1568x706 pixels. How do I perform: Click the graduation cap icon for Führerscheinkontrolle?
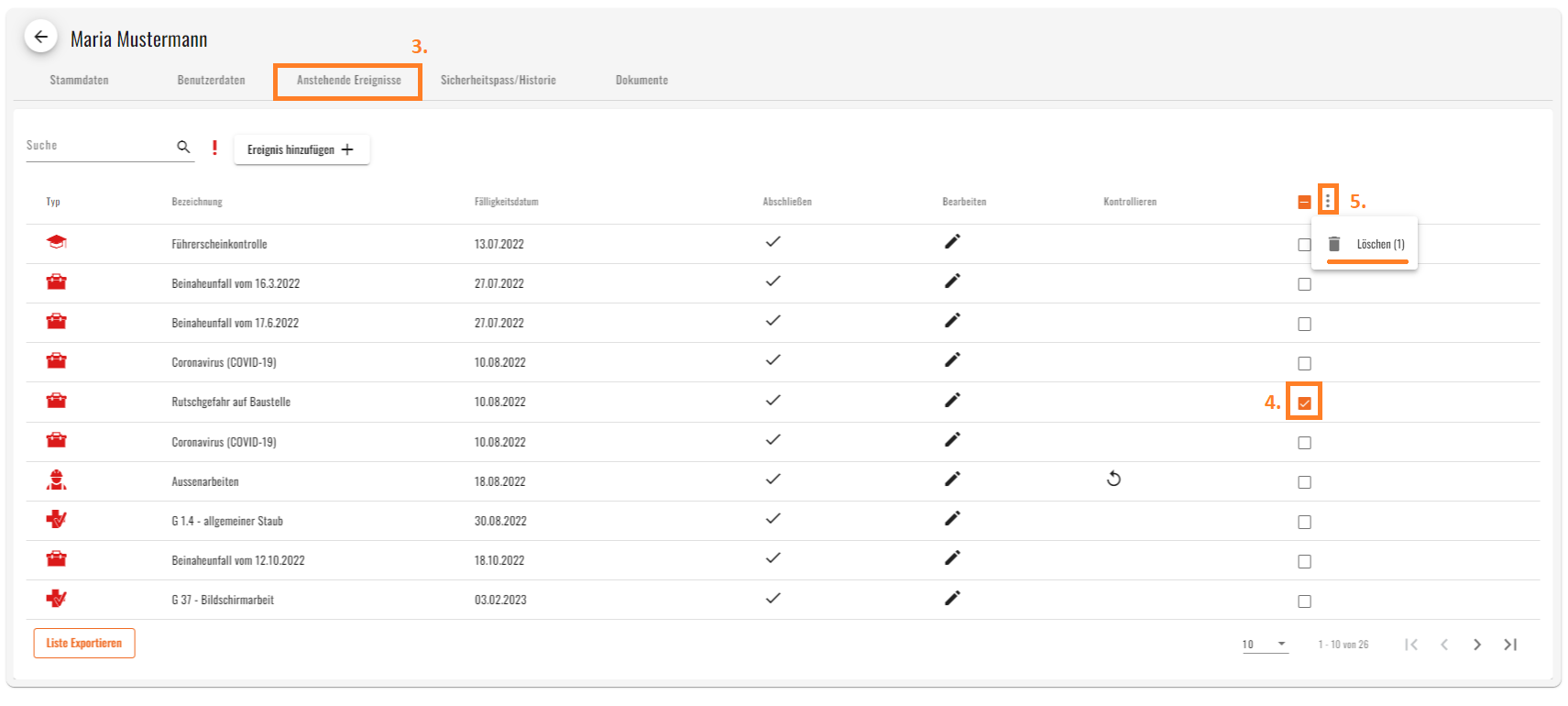57,242
